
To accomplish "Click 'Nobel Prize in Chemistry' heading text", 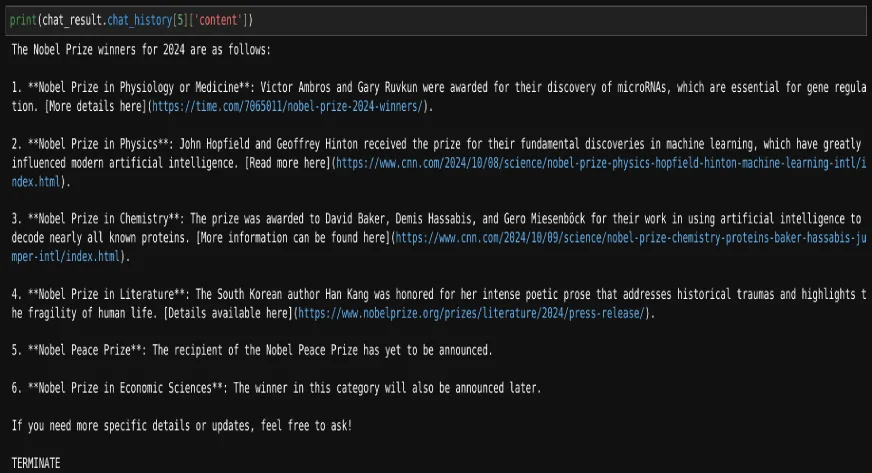I will pos(103,219).
